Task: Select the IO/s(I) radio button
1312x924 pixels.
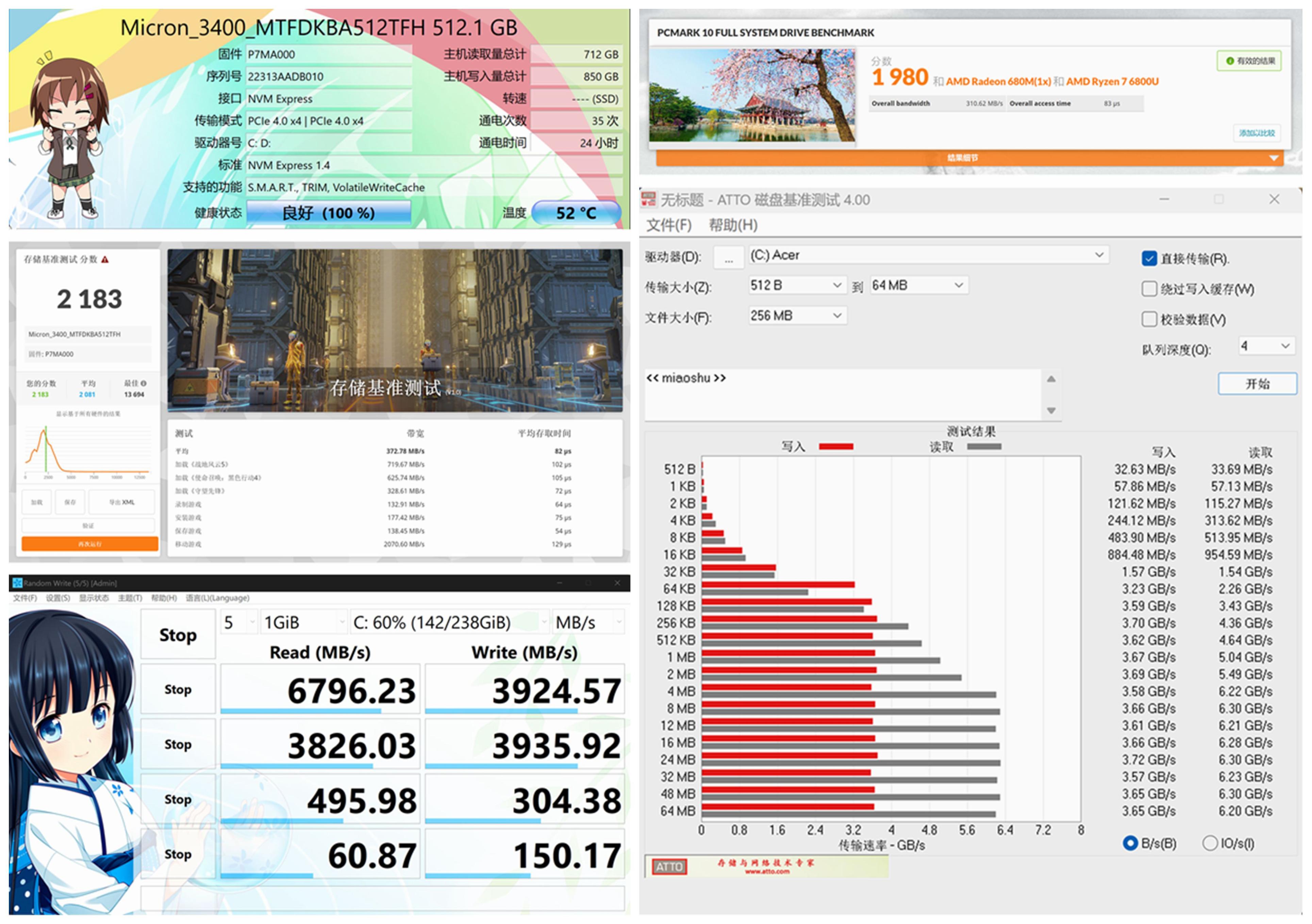Action: (x=1210, y=843)
